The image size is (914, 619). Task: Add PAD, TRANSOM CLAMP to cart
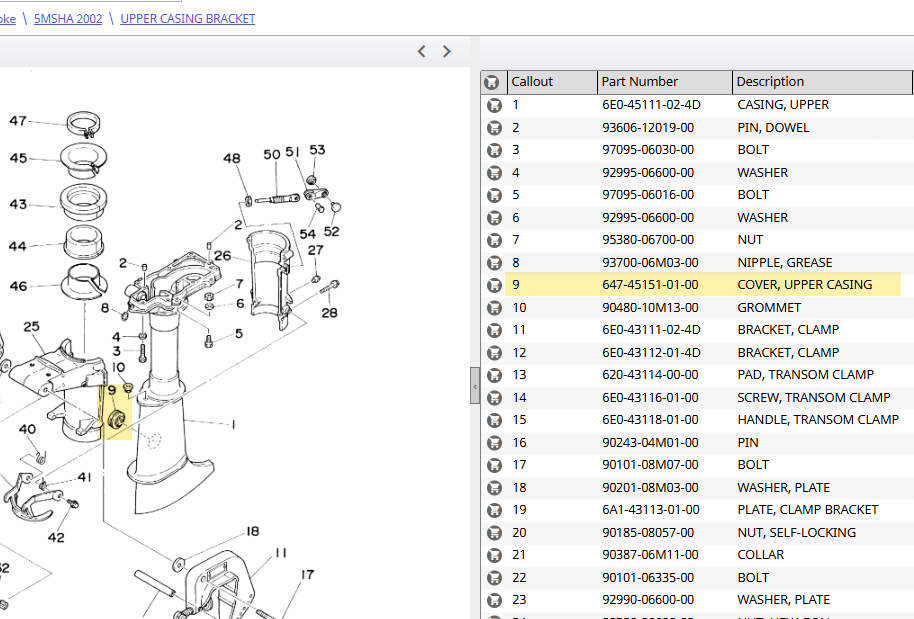pyautogui.click(x=494, y=375)
